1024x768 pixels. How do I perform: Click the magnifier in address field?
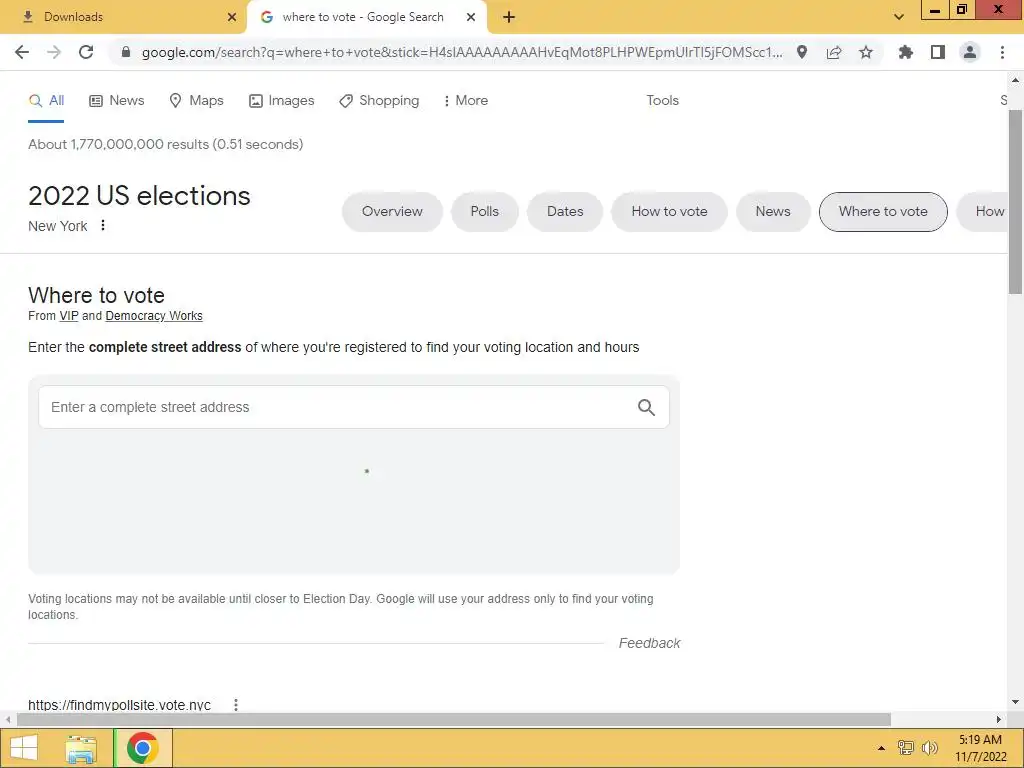[647, 408]
